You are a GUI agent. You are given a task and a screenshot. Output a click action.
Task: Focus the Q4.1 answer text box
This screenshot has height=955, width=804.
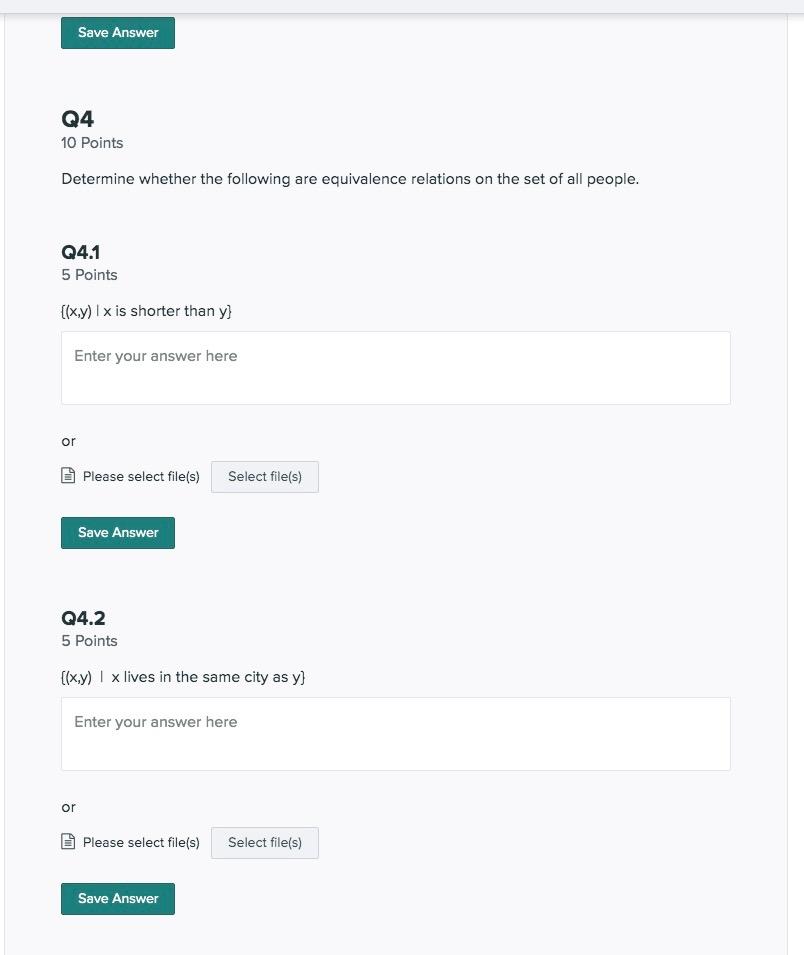pos(396,368)
